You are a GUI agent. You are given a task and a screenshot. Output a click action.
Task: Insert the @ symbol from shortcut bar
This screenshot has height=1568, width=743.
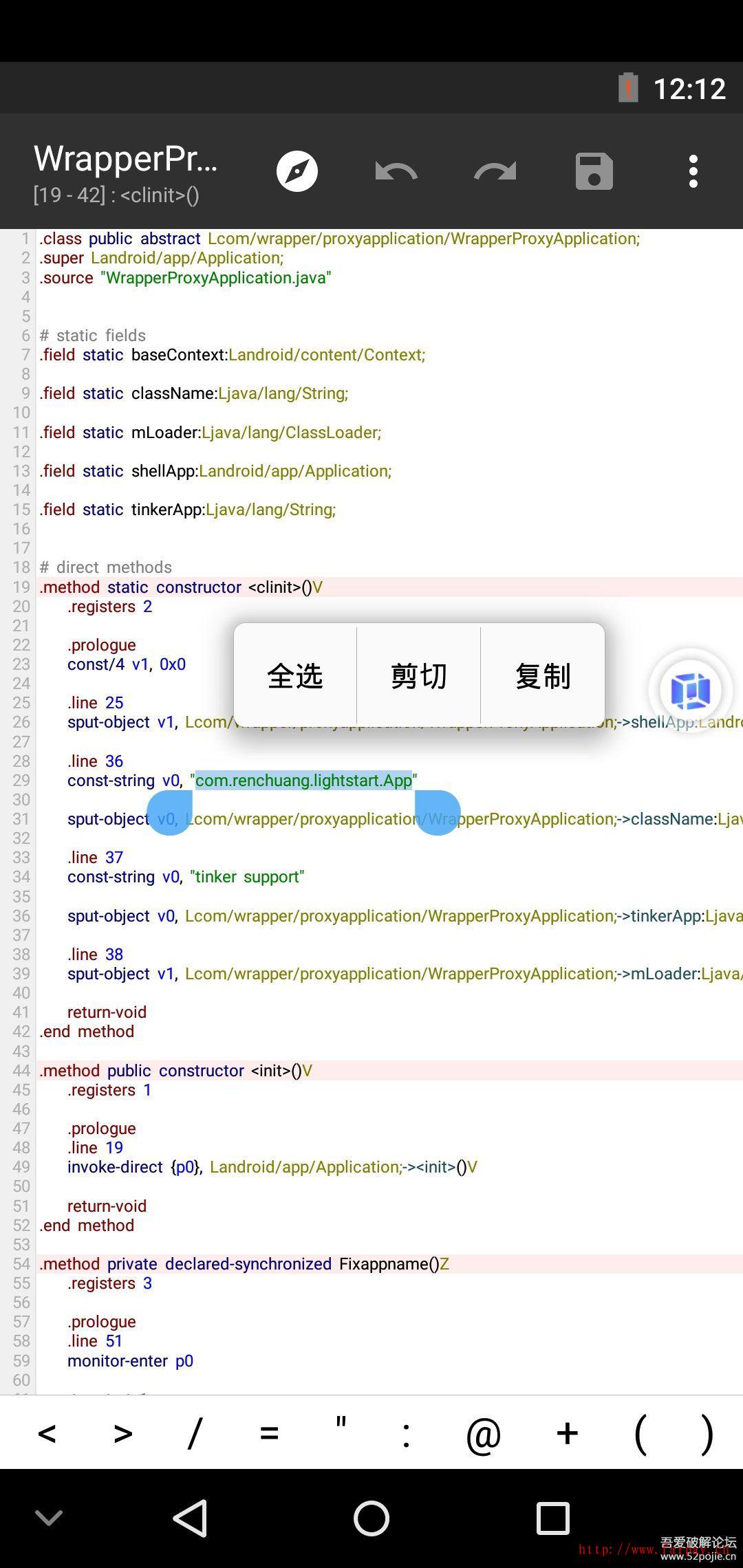click(x=483, y=1434)
